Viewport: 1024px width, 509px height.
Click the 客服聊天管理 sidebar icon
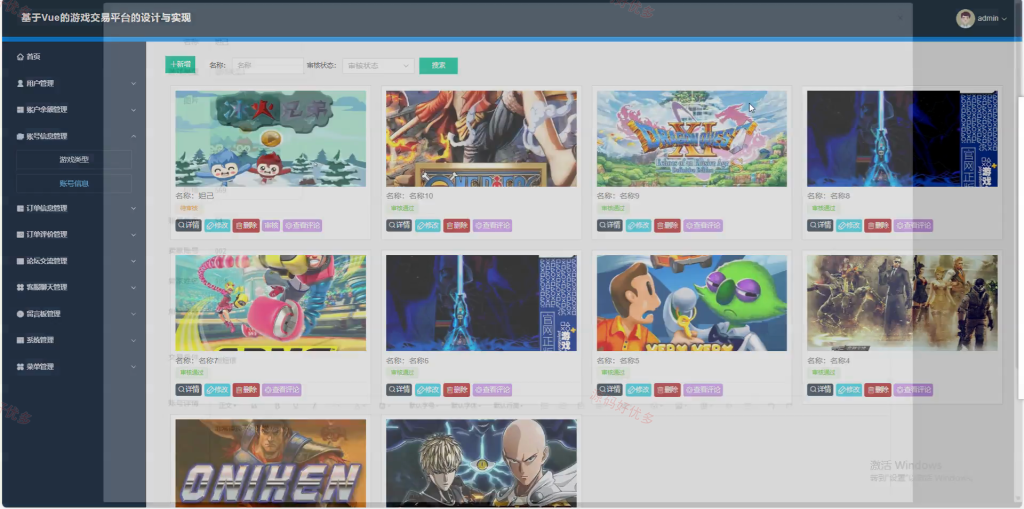pyautogui.click(x=20, y=287)
